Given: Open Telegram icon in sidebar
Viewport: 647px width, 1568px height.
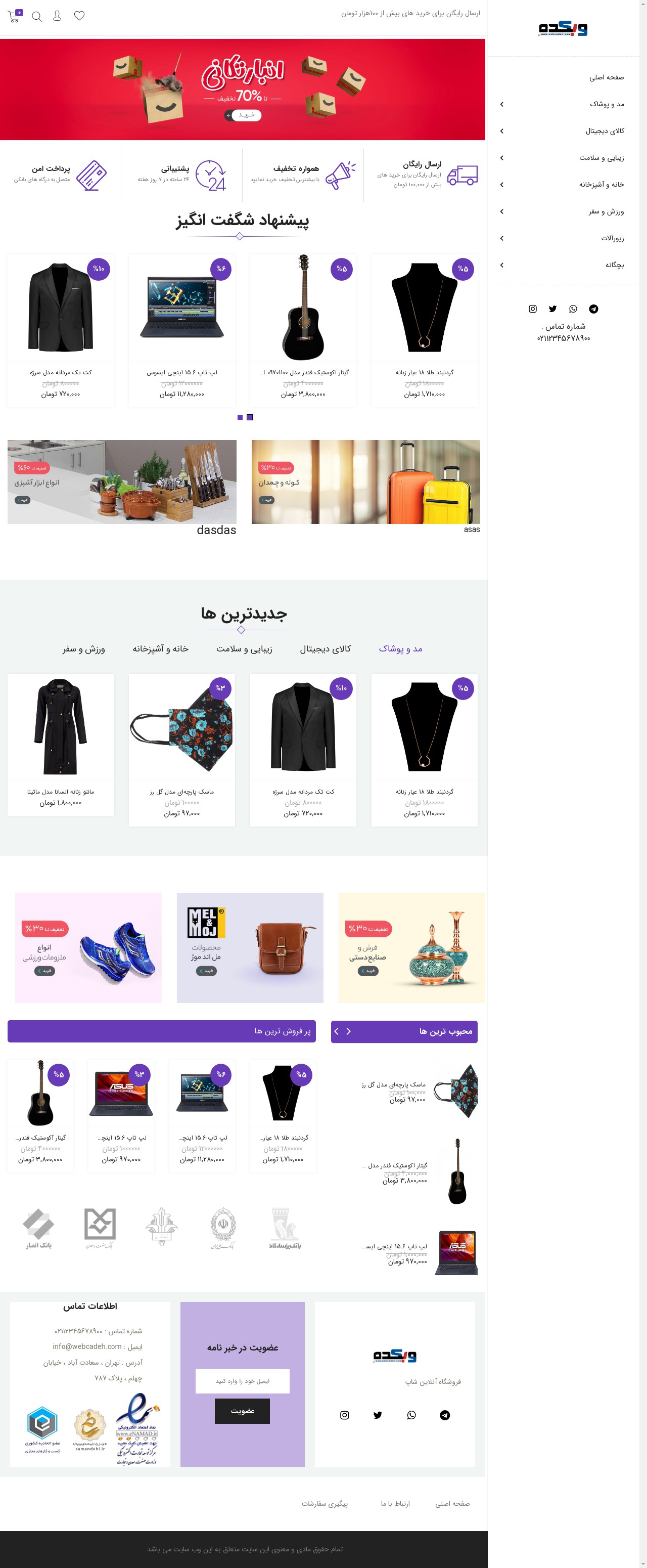Looking at the screenshot, I should click(x=593, y=309).
